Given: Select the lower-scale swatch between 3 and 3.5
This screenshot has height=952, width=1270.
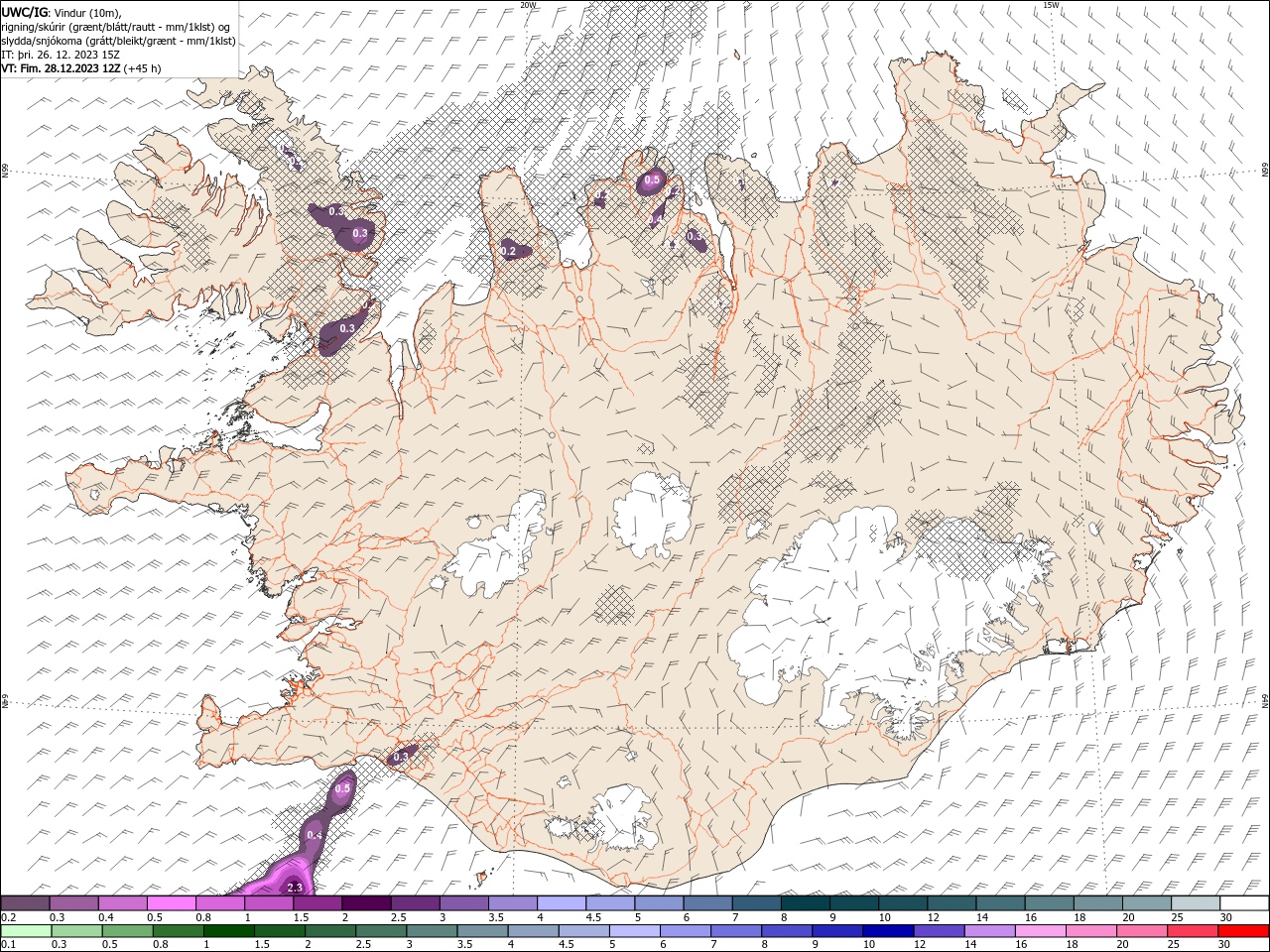Looking at the screenshot, I should pos(432,931).
